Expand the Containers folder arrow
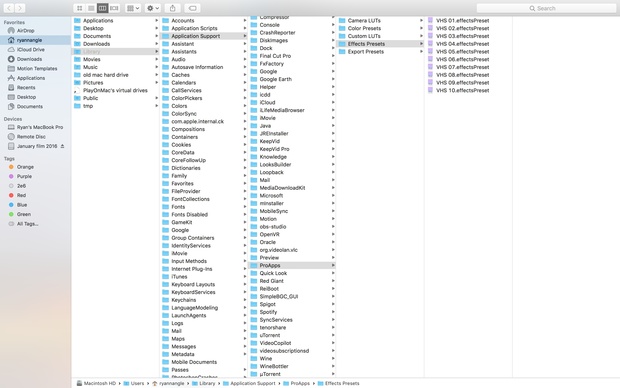 (245, 137)
